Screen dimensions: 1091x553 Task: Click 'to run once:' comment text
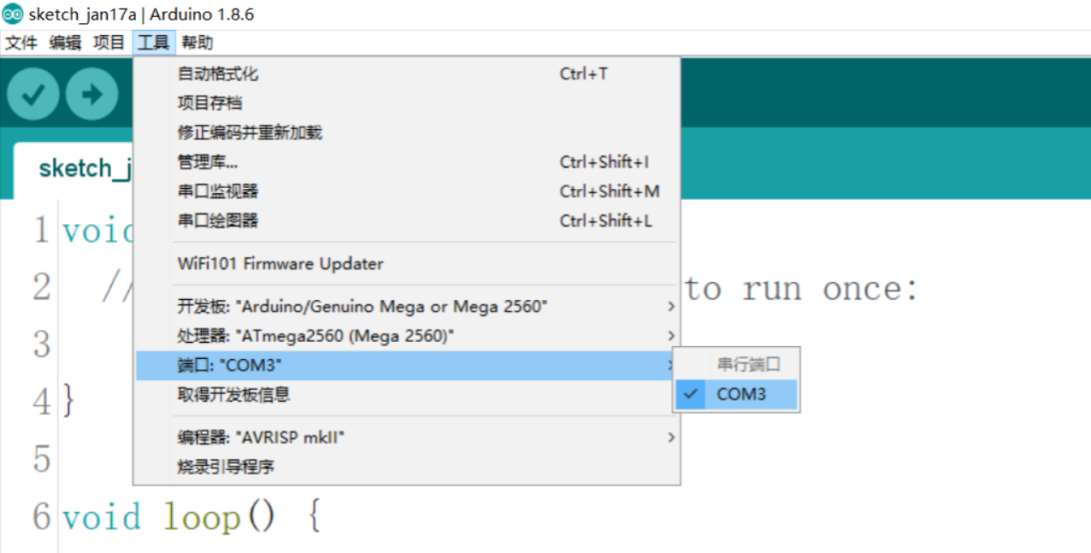(x=802, y=288)
